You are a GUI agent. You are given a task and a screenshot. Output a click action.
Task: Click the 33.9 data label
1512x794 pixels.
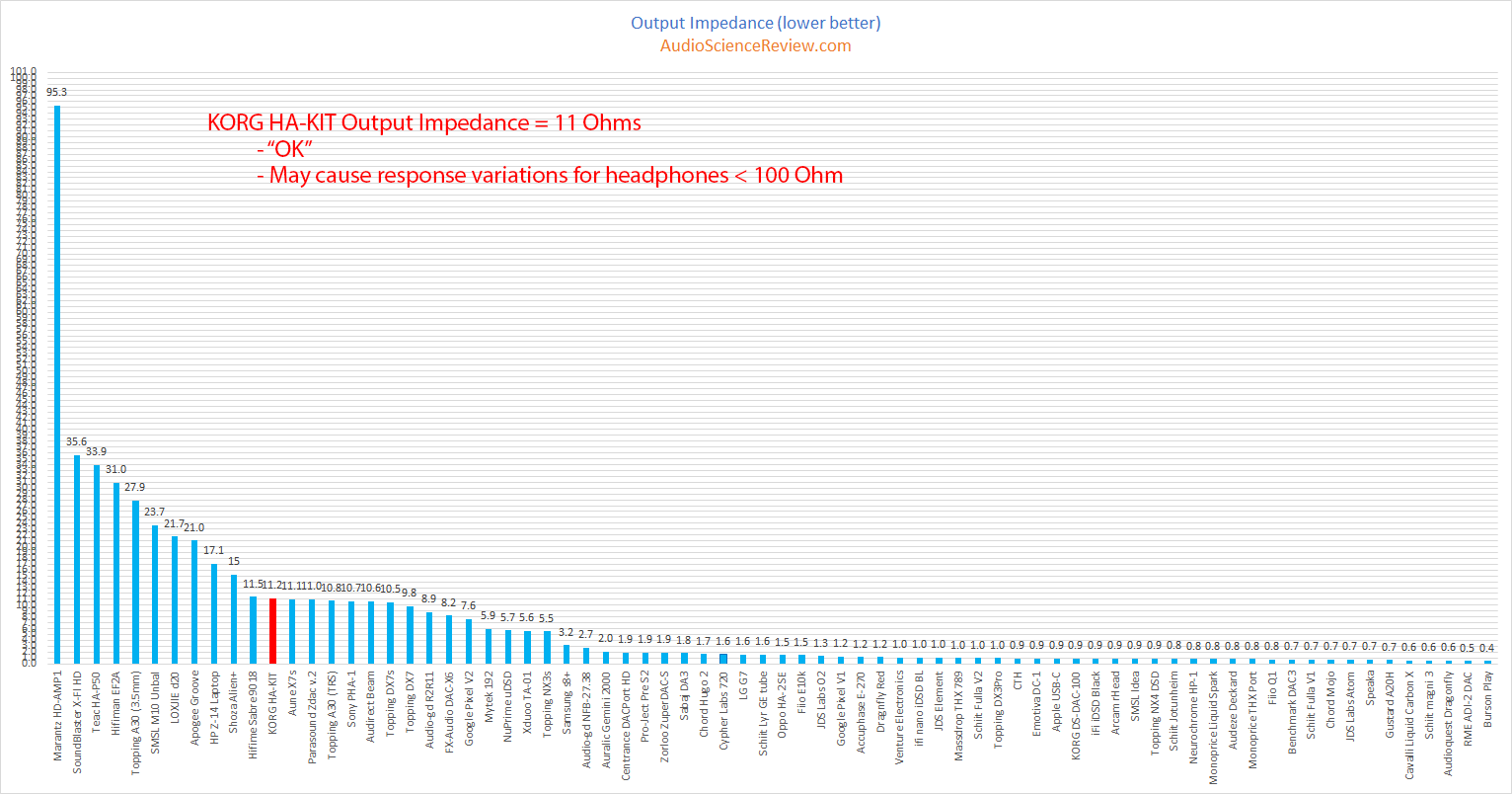(96, 452)
